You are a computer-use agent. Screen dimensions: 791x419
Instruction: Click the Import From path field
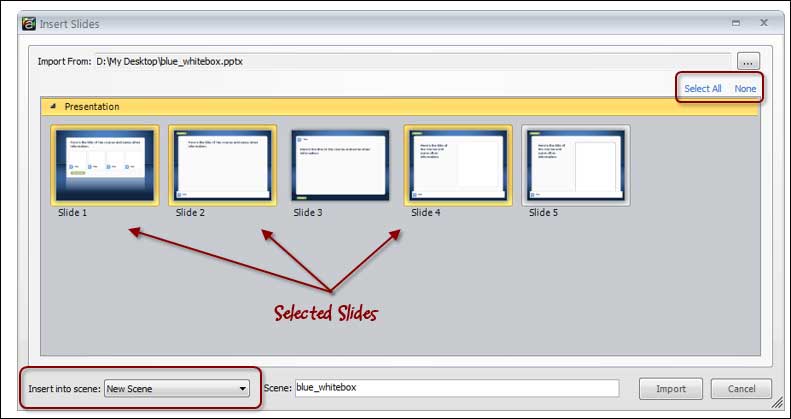[412, 62]
